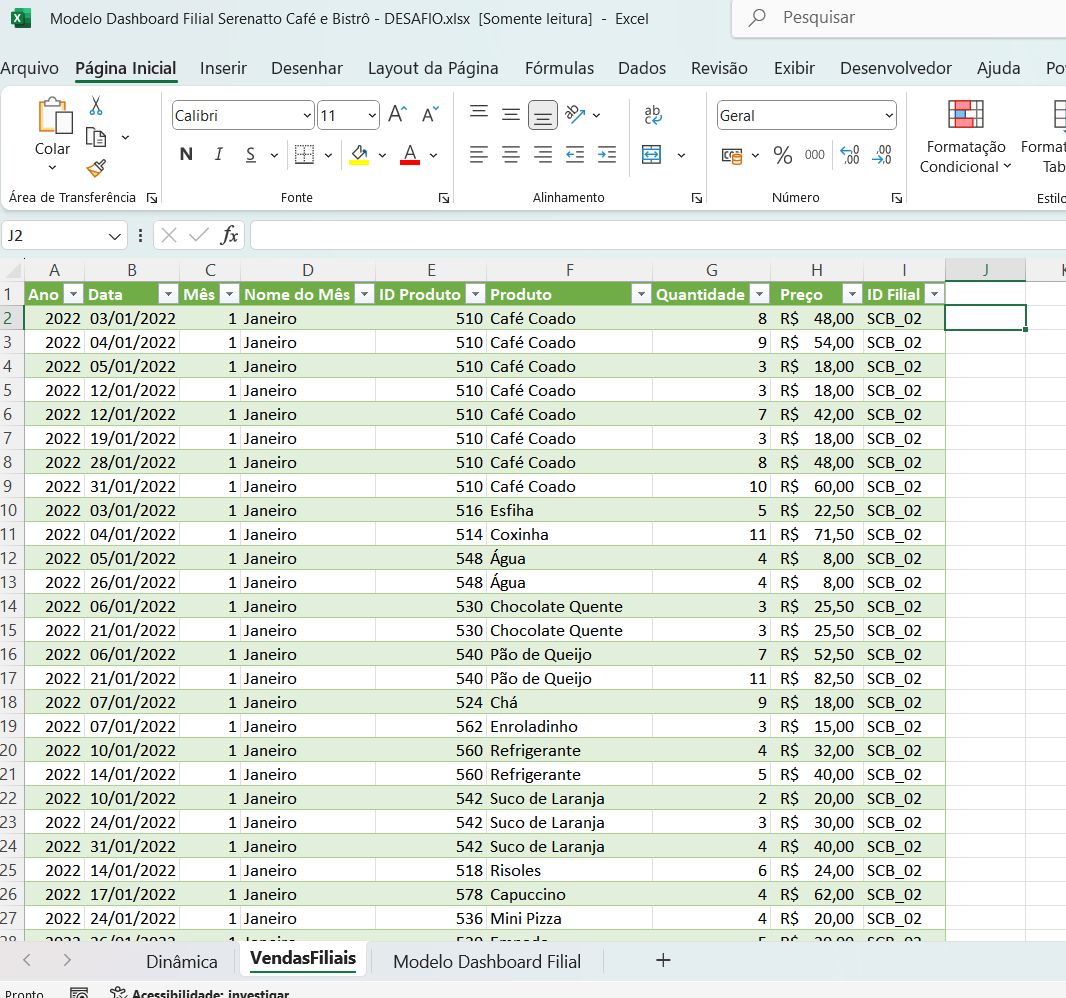Screen dimensions: 1066x998
Task: Open the Quantidade filter dropdown
Action: tap(759, 294)
